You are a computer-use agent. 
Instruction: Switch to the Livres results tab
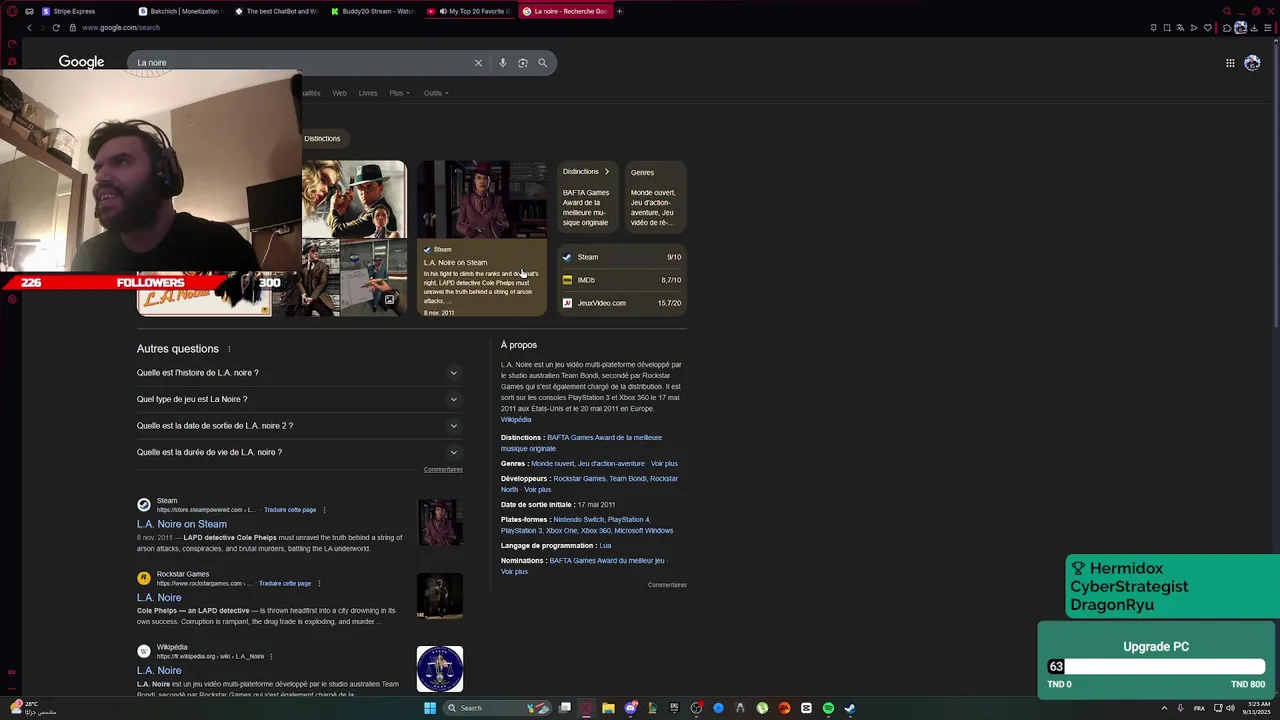point(368,93)
